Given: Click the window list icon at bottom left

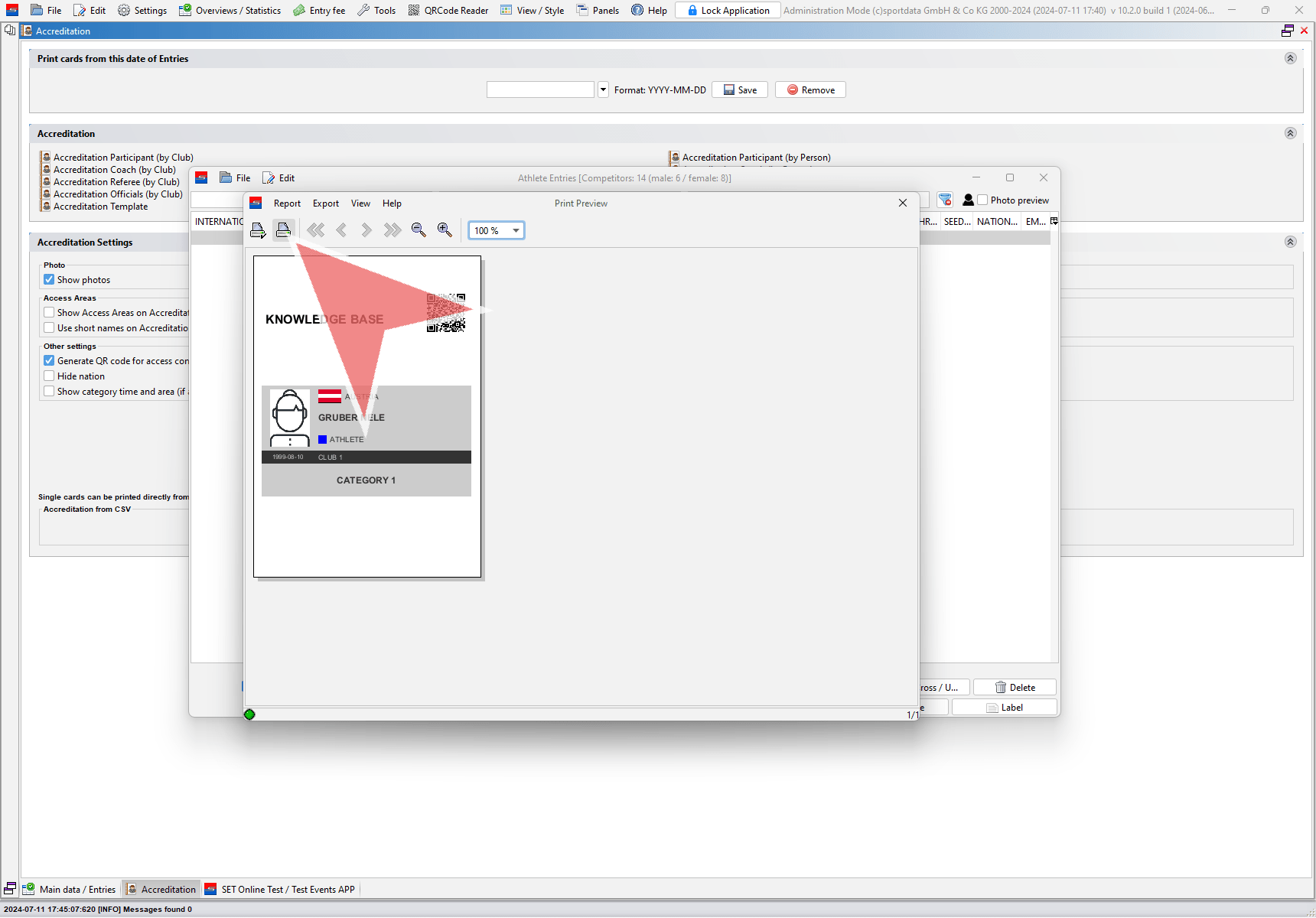Looking at the screenshot, I should pos(10,889).
